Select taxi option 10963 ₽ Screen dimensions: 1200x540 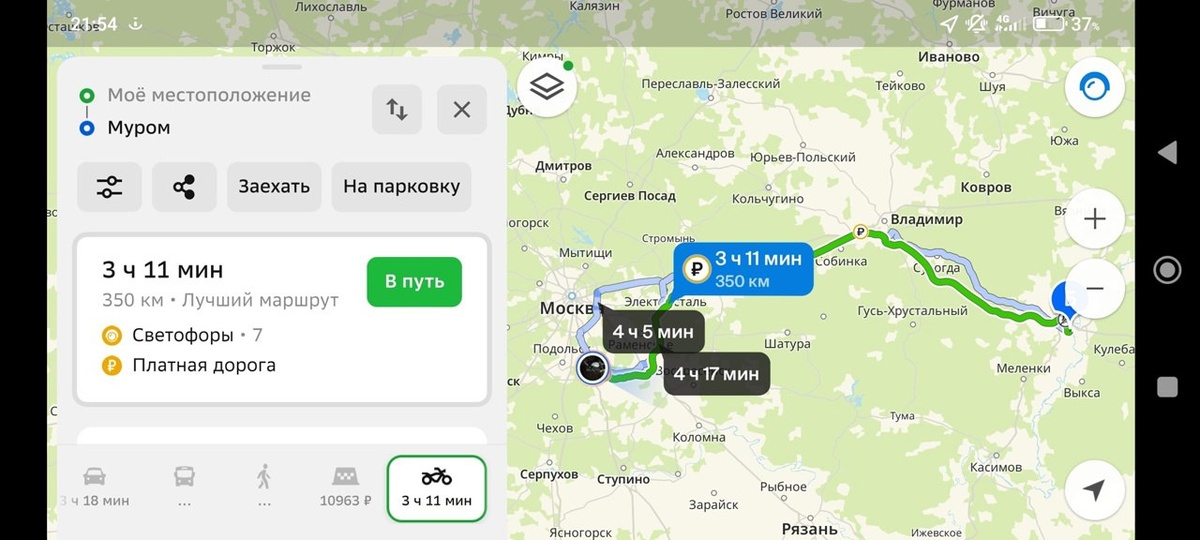pyautogui.click(x=344, y=488)
